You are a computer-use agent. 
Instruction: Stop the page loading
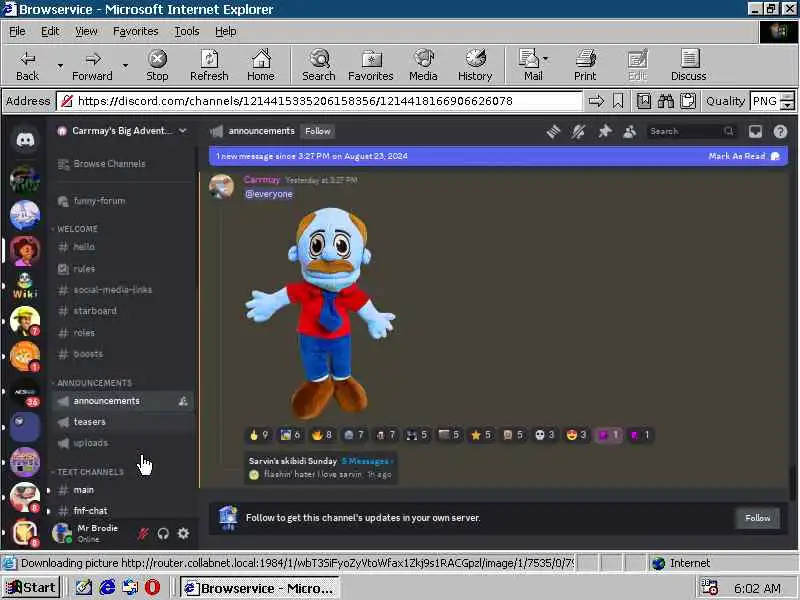coord(157,65)
